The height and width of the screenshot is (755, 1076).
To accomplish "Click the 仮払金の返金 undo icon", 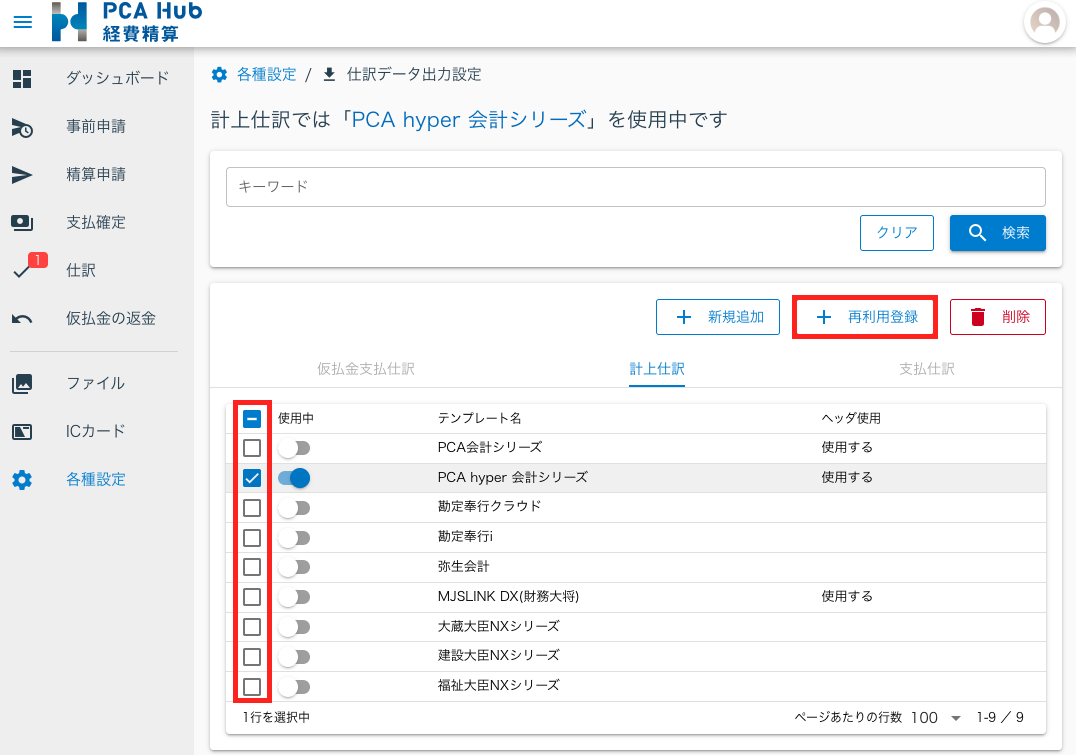I will tap(22, 319).
